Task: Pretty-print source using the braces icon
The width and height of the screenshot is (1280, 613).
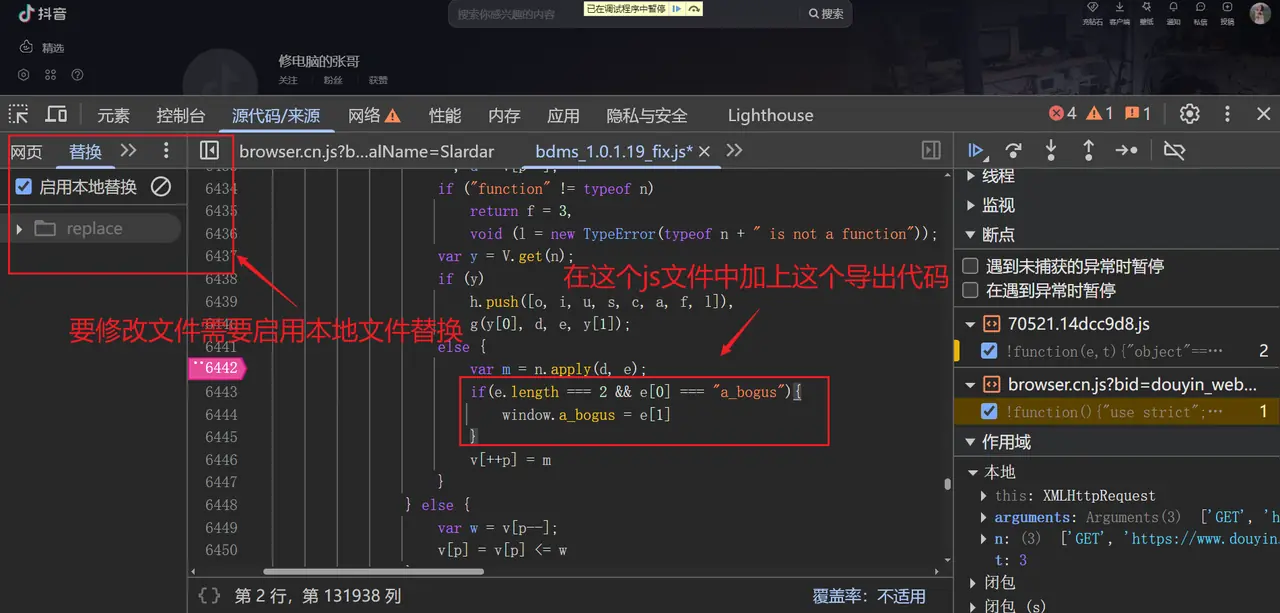Action: coord(209,595)
